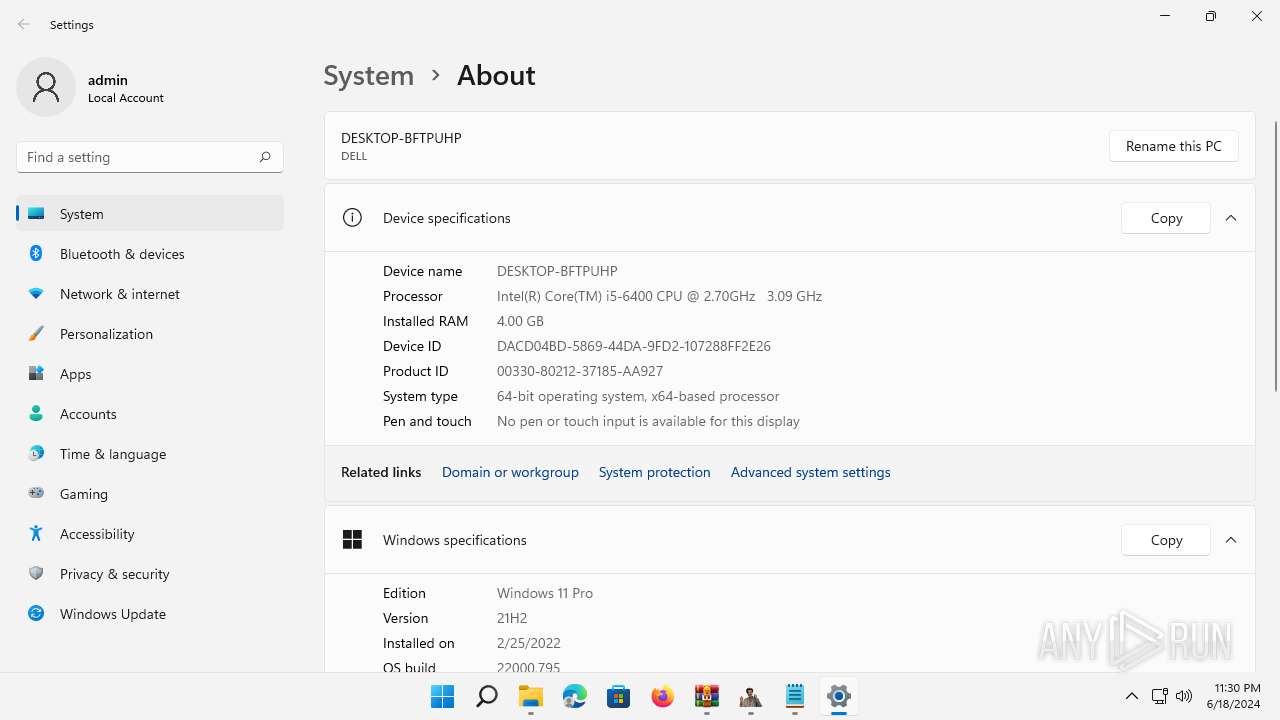Click Rename this PC button

(1173, 146)
